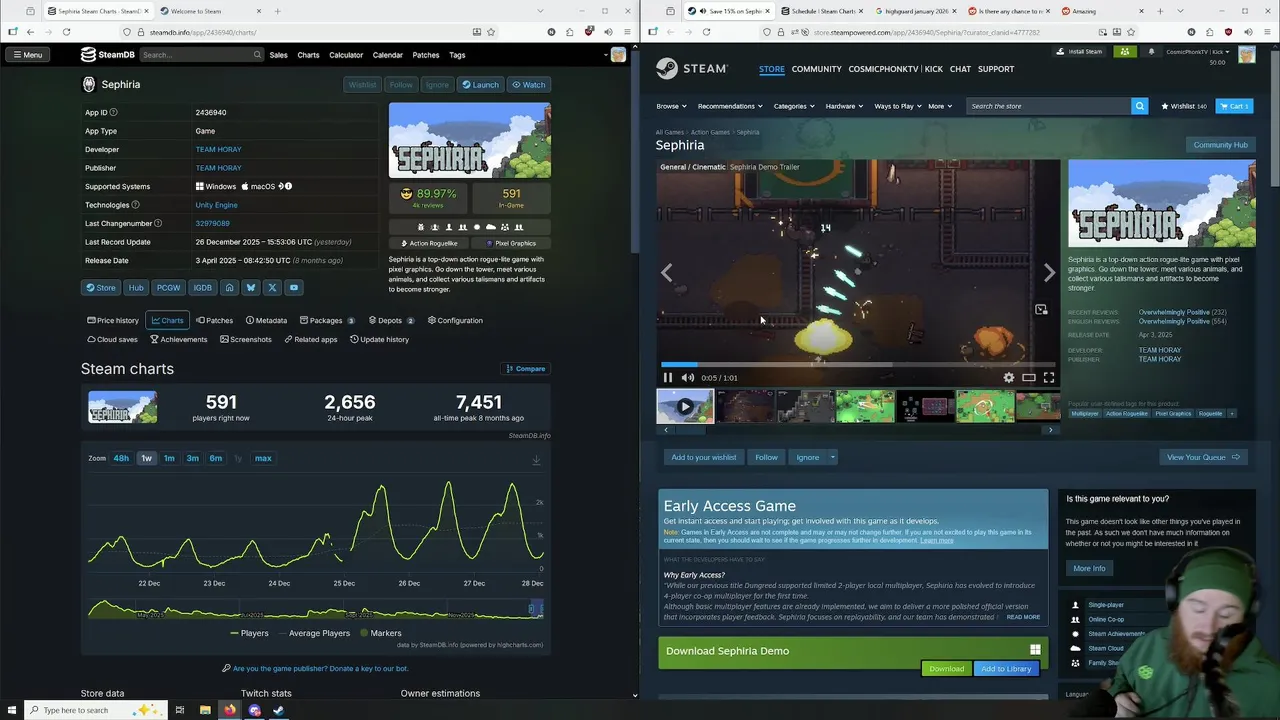
Task: Expand the Steam Browse menu
Action: (x=670, y=106)
